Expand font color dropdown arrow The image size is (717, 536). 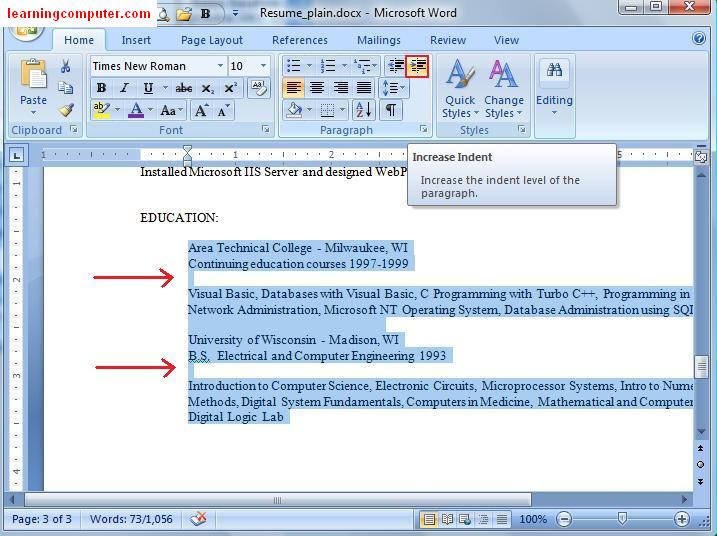coord(150,110)
